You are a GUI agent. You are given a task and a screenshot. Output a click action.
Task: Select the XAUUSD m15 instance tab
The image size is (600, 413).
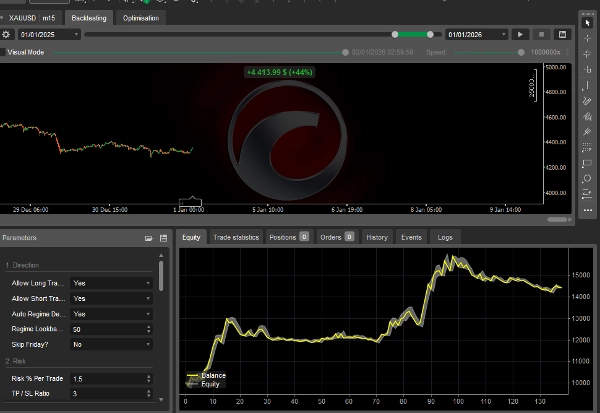tap(31, 18)
